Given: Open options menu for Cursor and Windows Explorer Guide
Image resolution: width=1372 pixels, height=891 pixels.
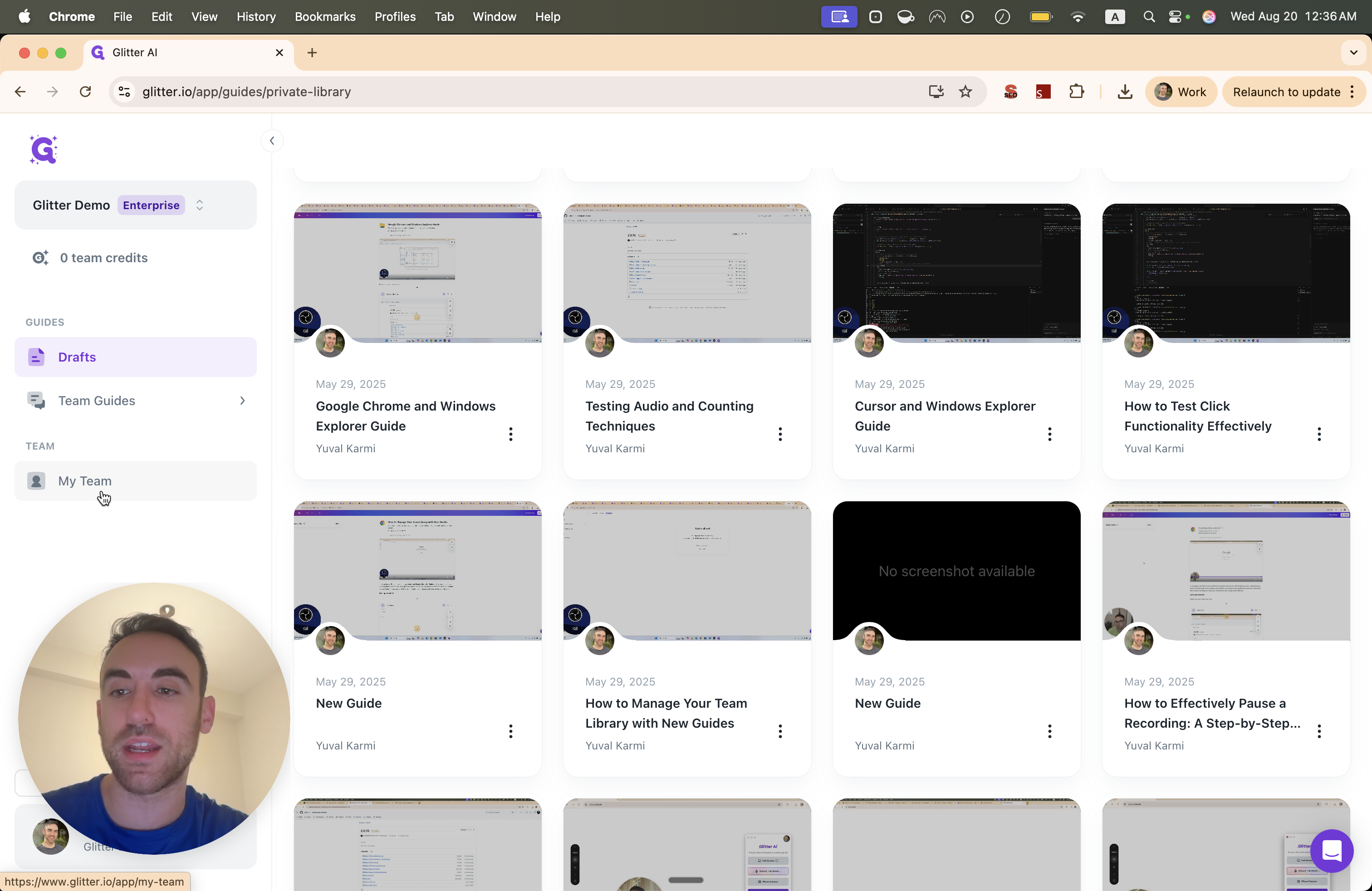Looking at the screenshot, I should (x=1049, y=434).
